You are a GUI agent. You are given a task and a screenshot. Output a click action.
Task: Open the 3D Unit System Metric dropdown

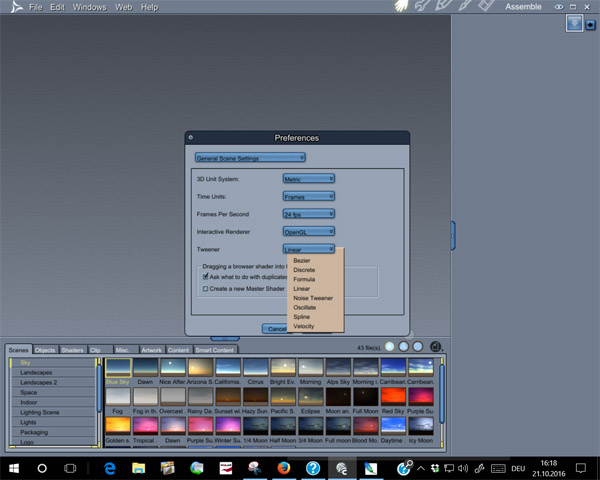tap(309, 179)
